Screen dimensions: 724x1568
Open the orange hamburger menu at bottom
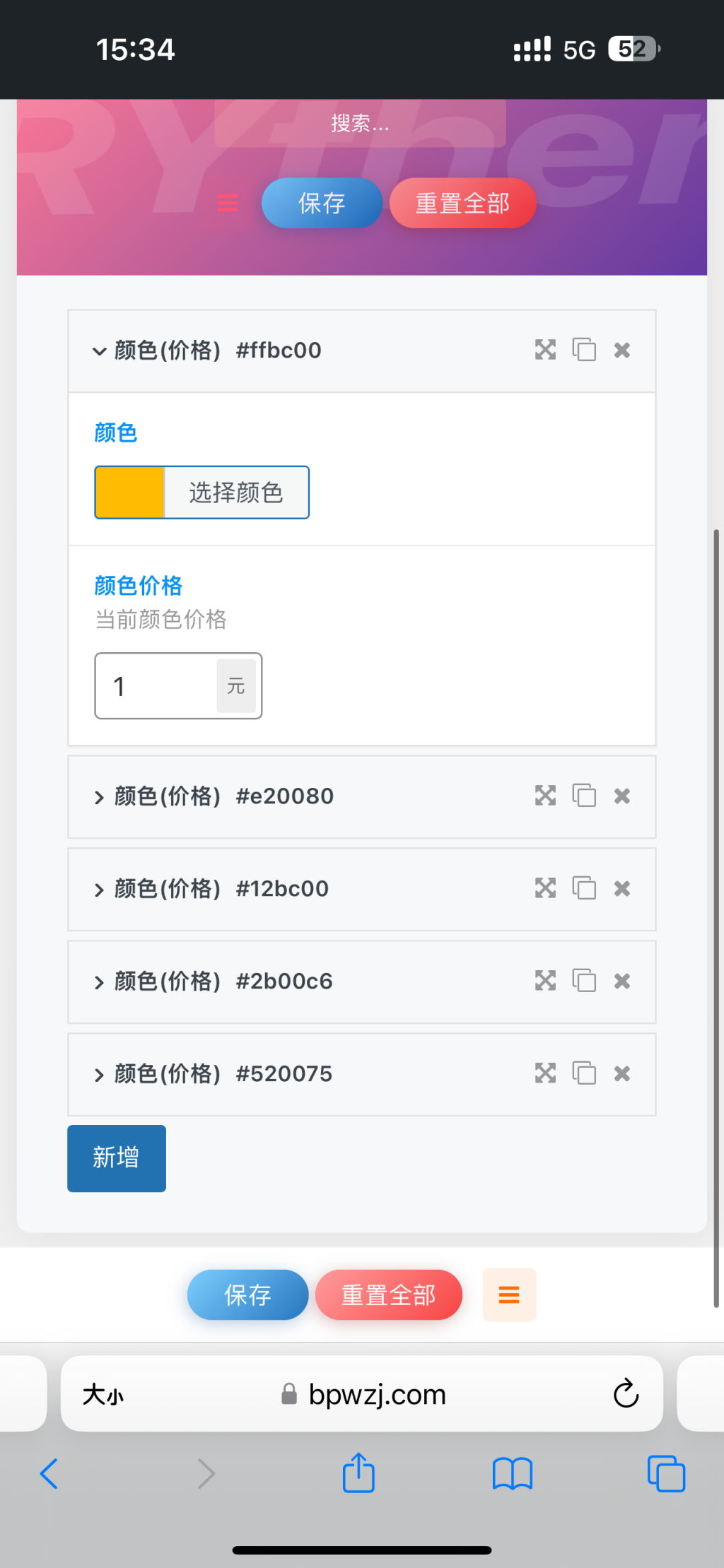509,1295
